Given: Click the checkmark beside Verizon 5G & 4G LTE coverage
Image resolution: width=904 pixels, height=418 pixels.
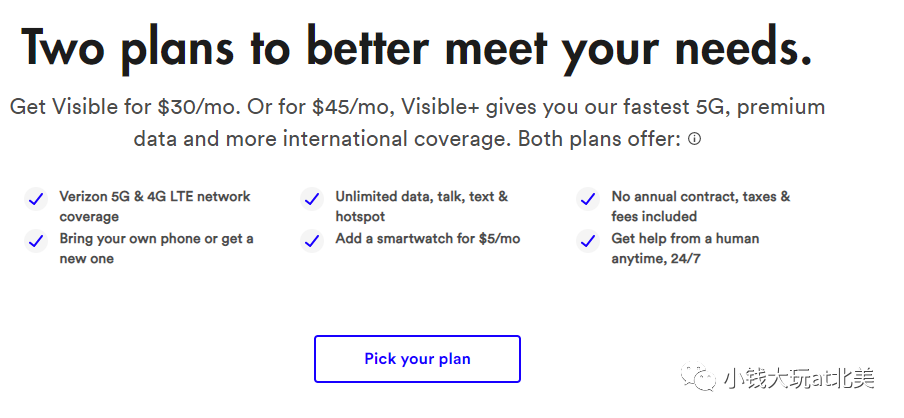Looking at the screenshot, I should click(36, 199).
